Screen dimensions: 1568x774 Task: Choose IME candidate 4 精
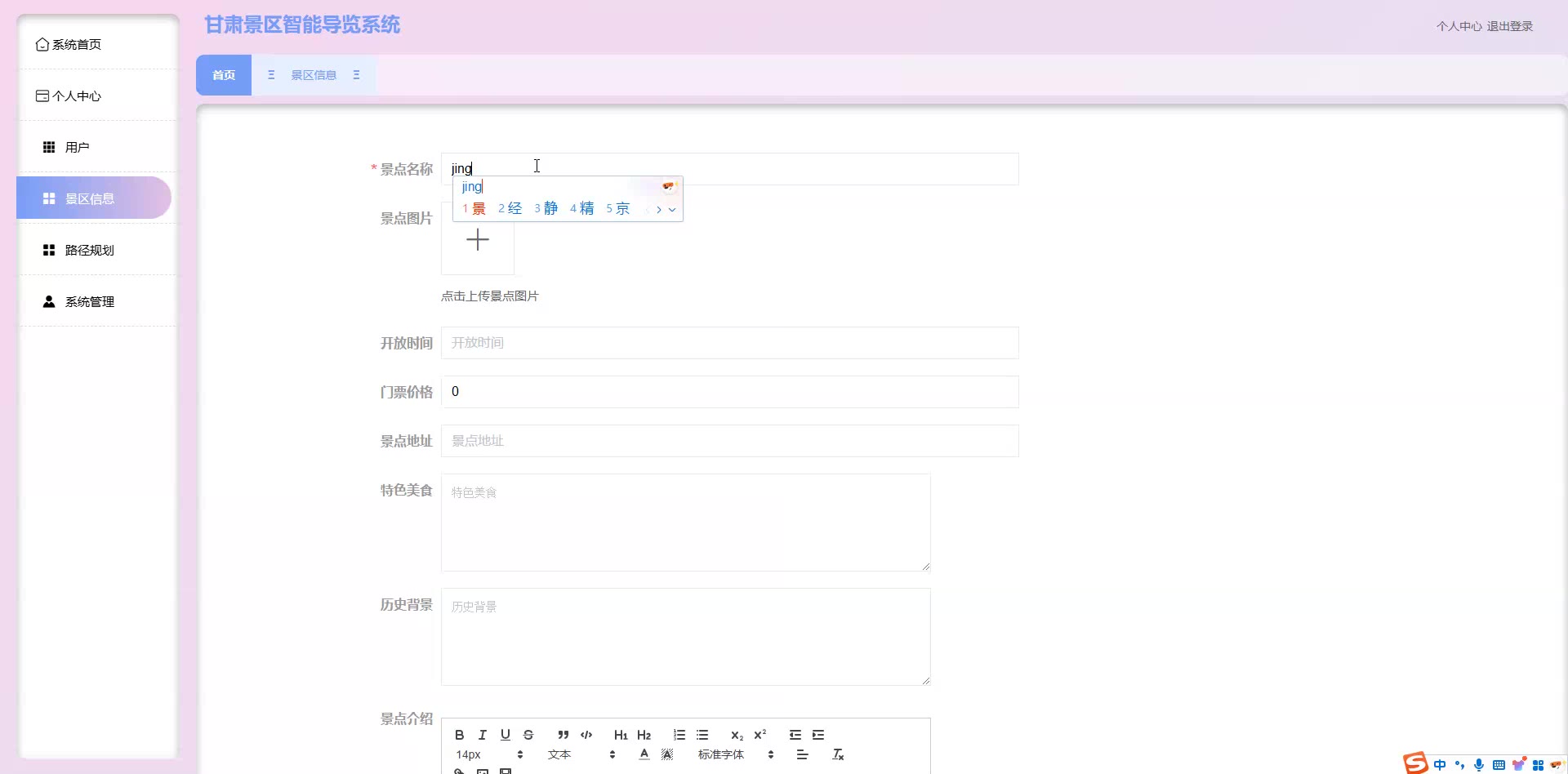click(581, 209)
